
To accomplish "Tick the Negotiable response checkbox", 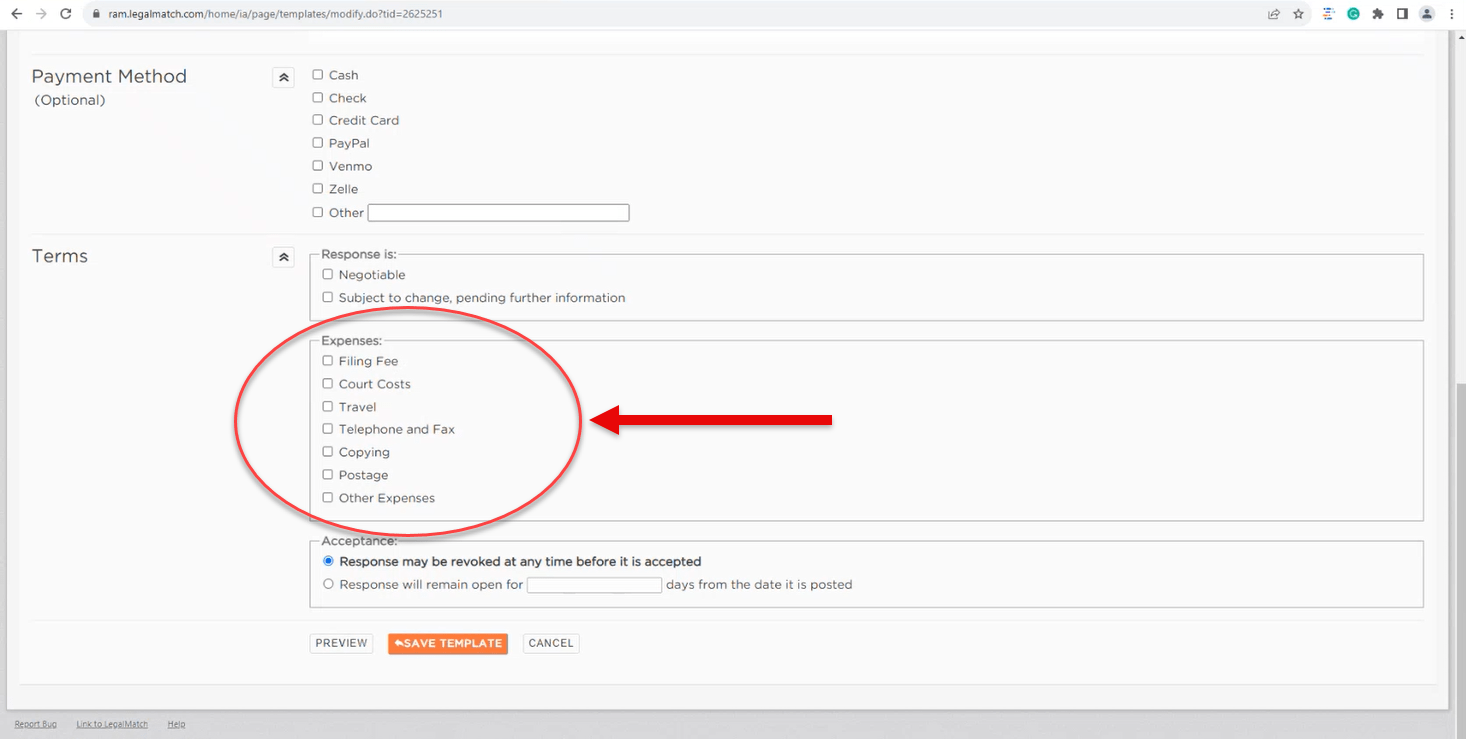I will (328, 275).
